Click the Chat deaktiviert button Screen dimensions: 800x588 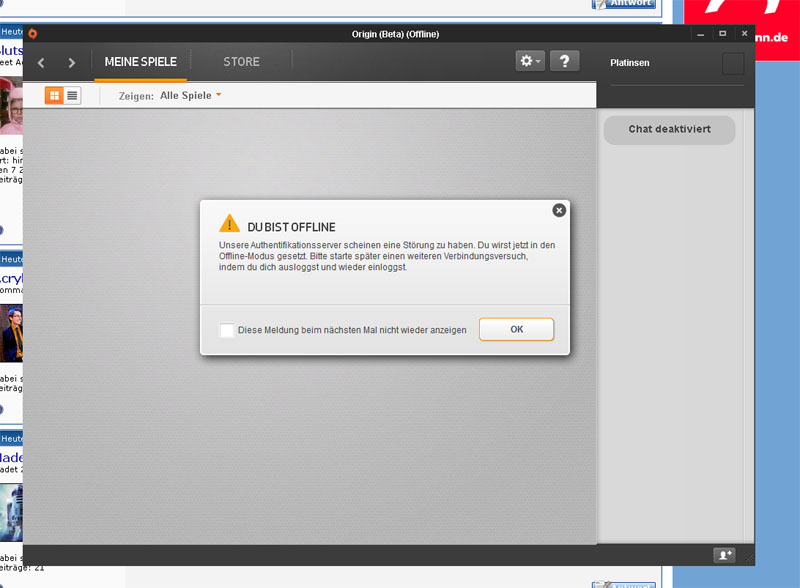click(669, 130)
